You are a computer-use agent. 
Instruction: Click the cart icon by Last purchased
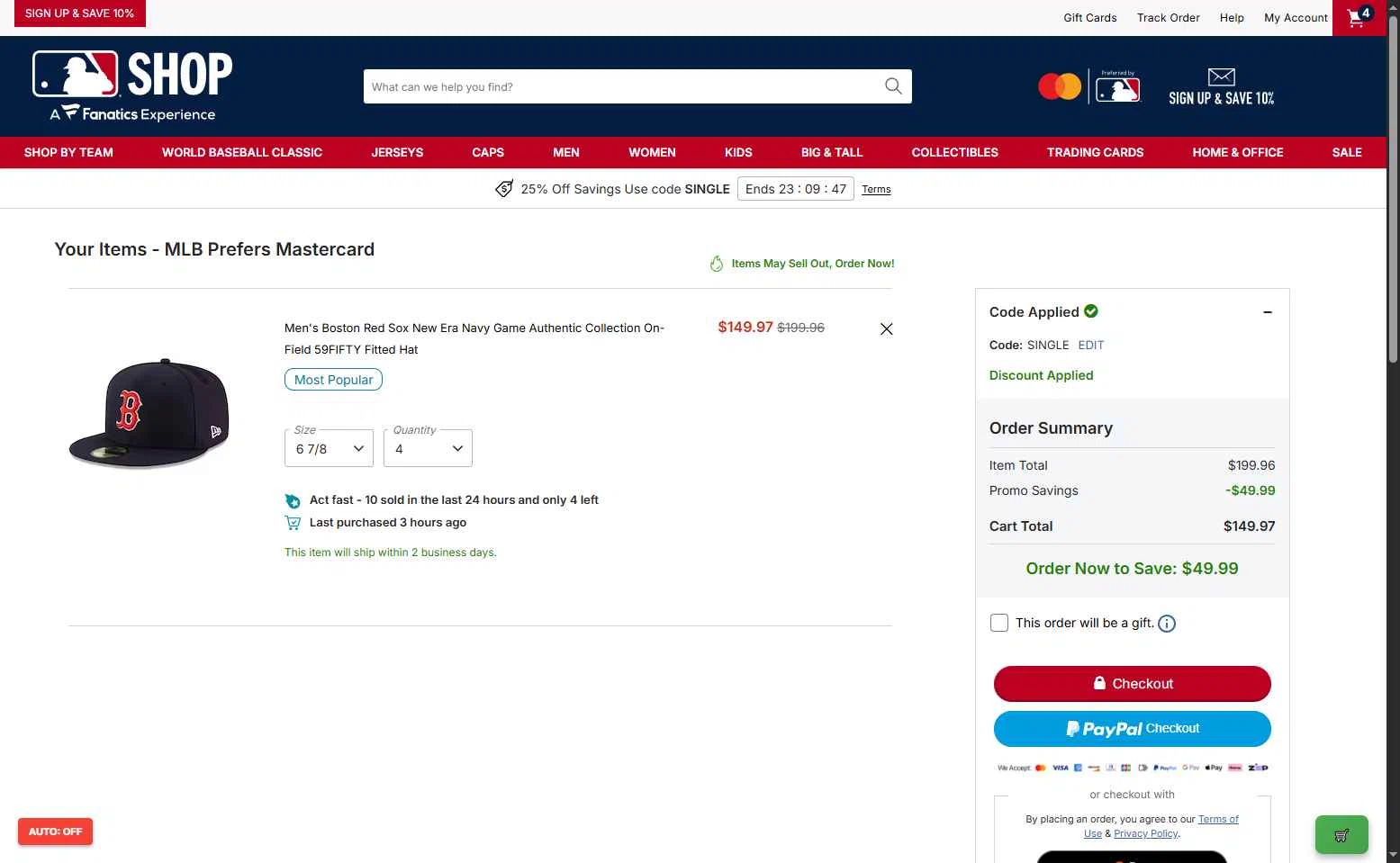click(293, 523)
